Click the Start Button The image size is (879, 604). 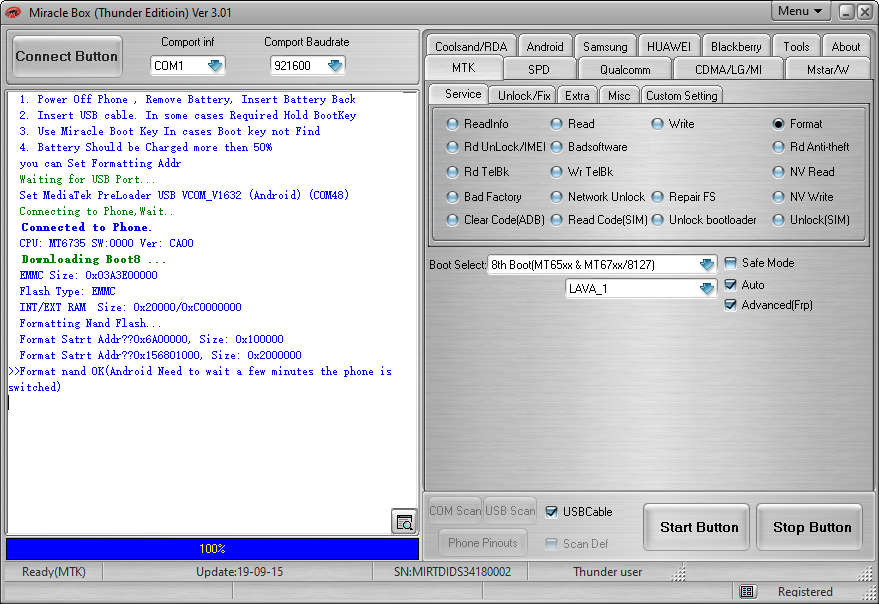[698, 527]
